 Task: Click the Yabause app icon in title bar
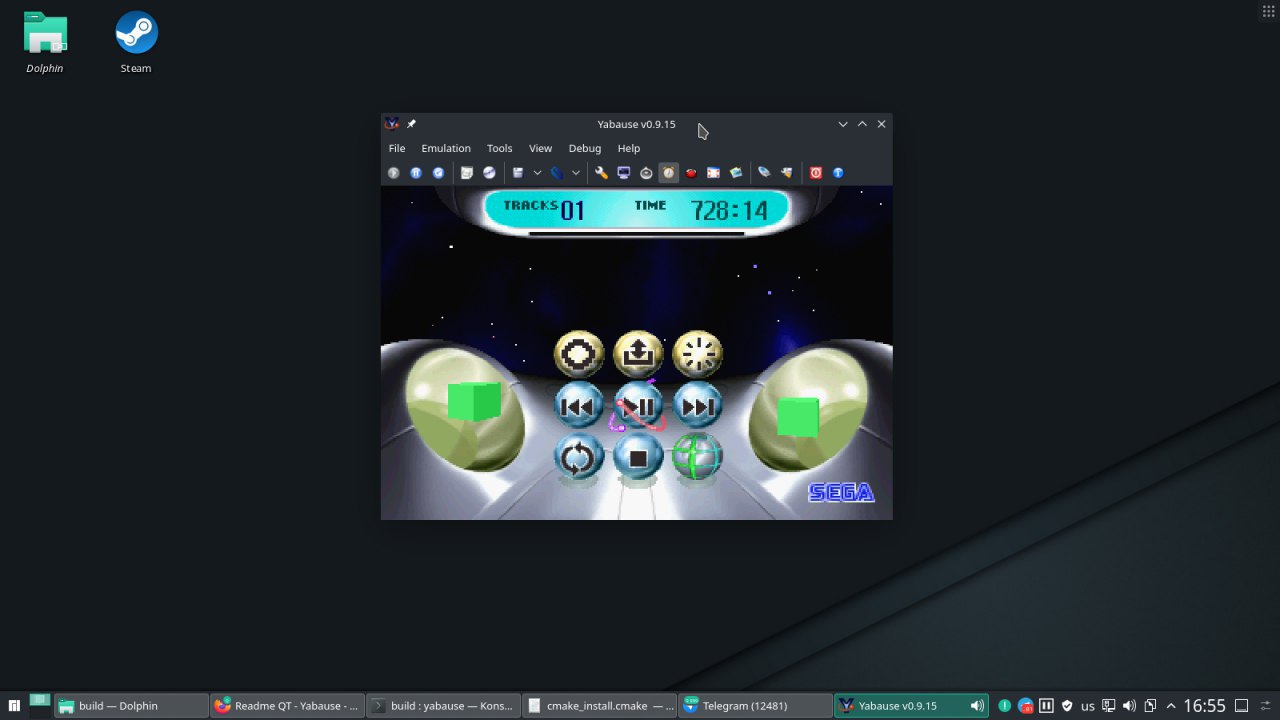coord(392,124)
